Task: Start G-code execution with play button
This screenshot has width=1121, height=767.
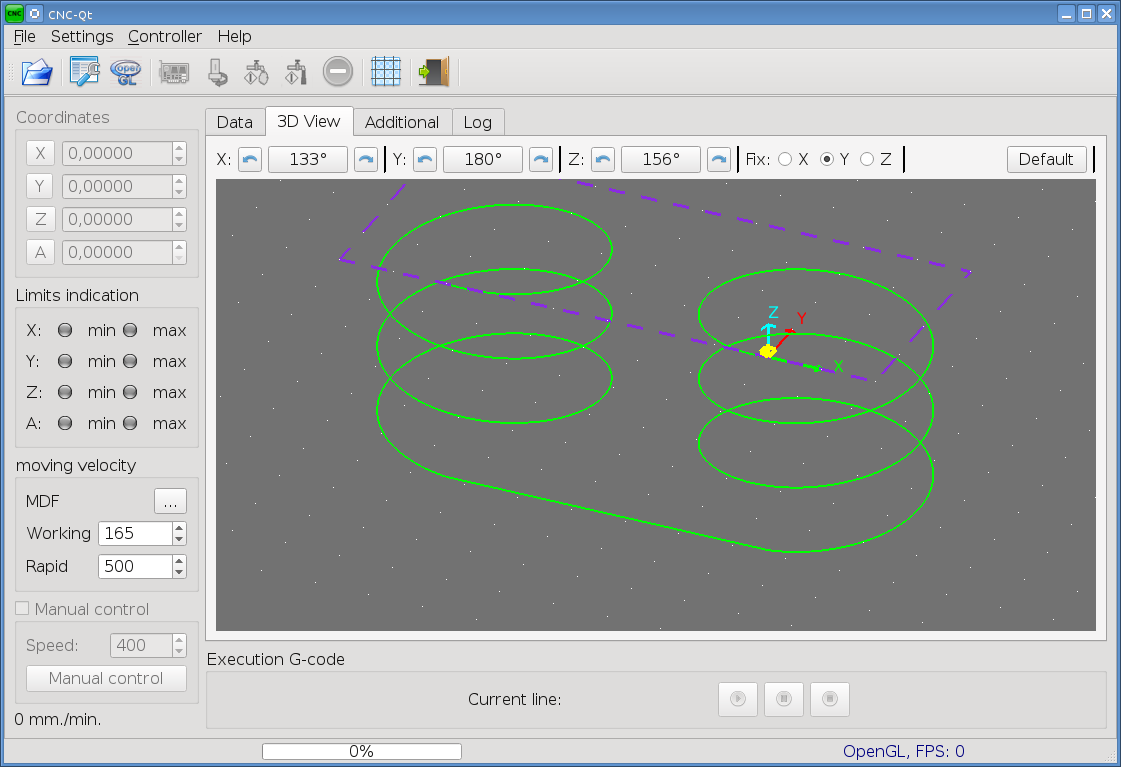Action: tap(738, 698)
